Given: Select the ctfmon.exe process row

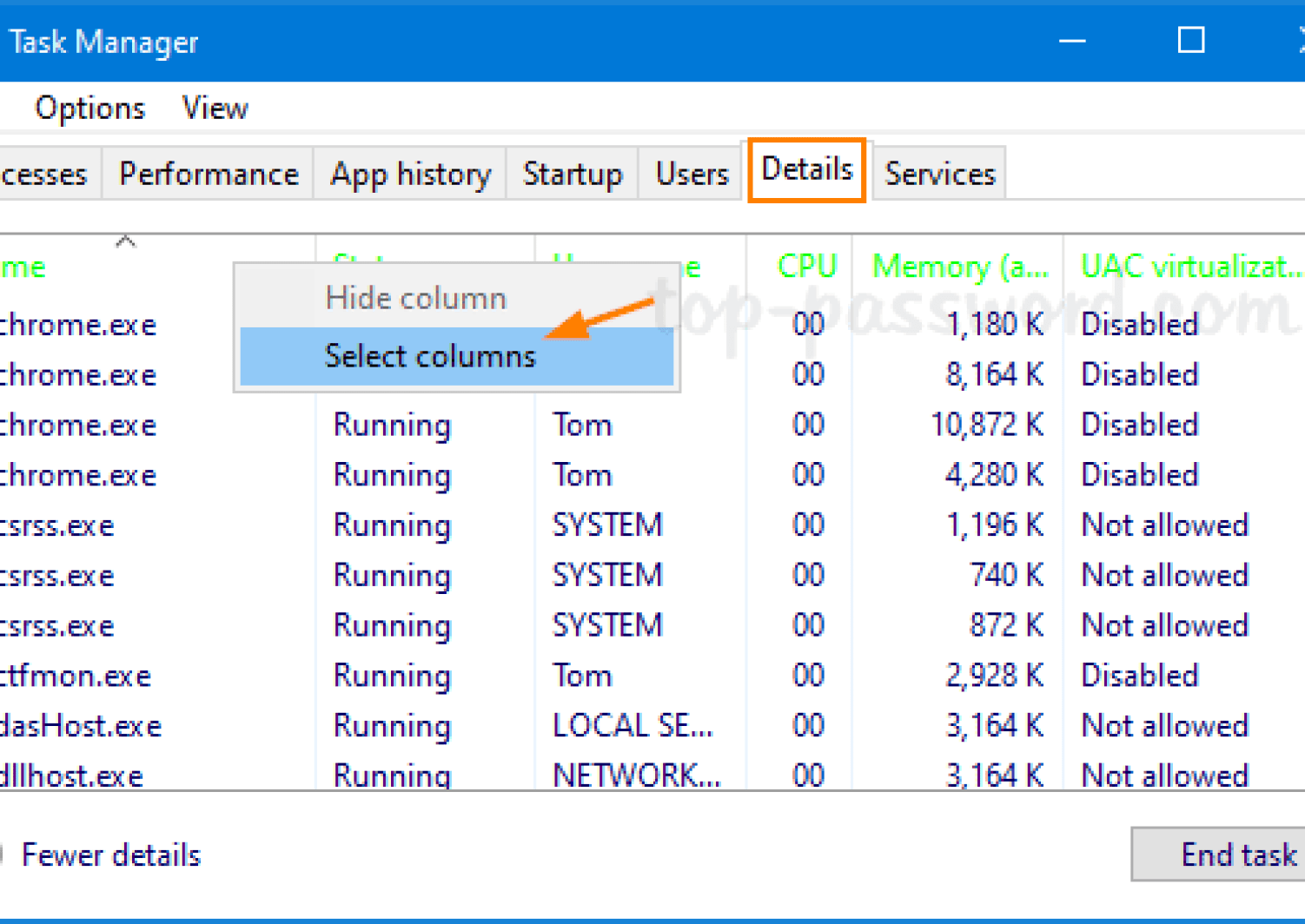Looking at the screenshot, I should pyautogui.click(x=76, y=676).
